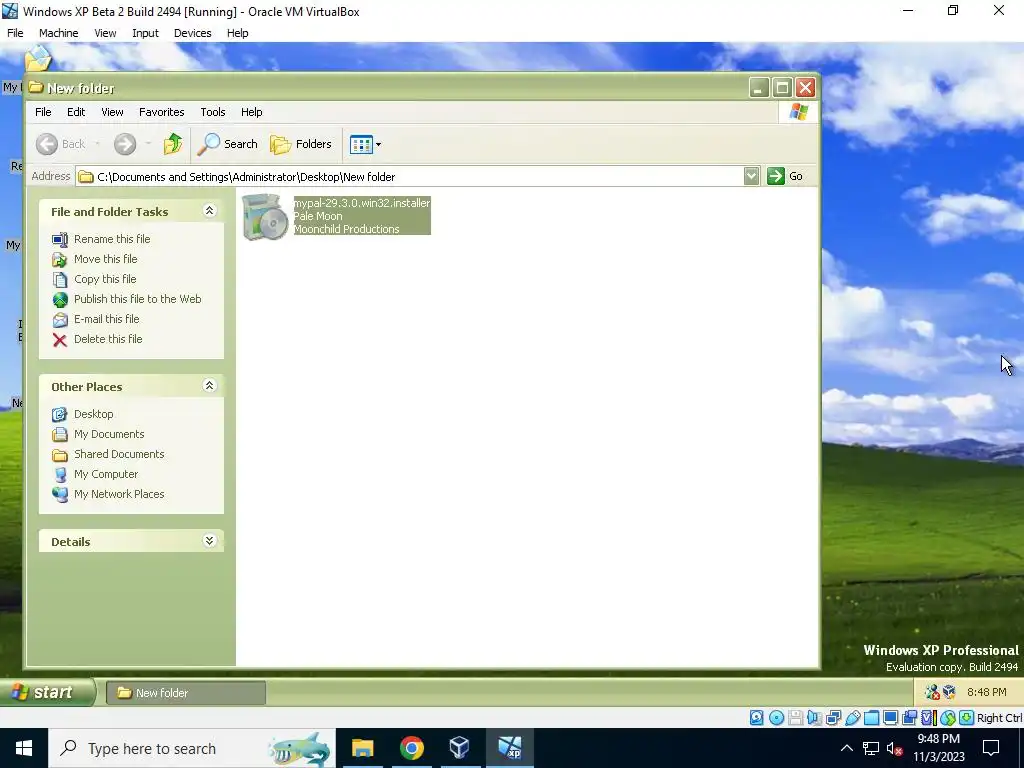
Task: Open My Network Places link
Action: [119, 494]
